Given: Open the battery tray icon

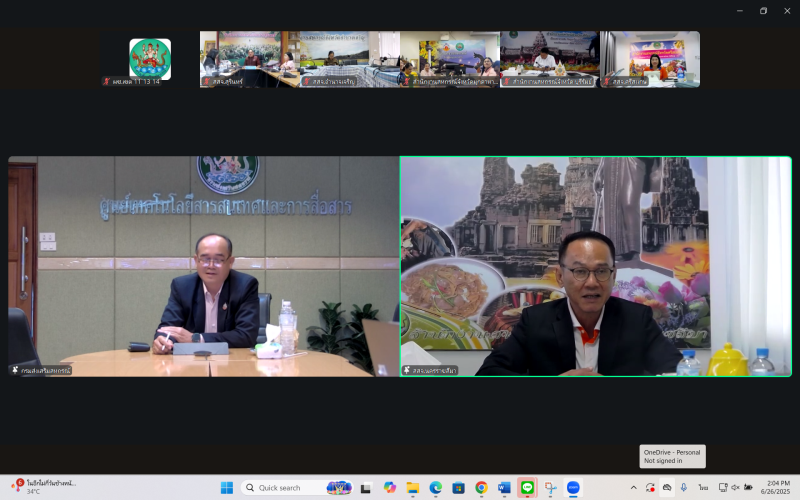Looking at the screenshot, I should (x=748, y=488).
